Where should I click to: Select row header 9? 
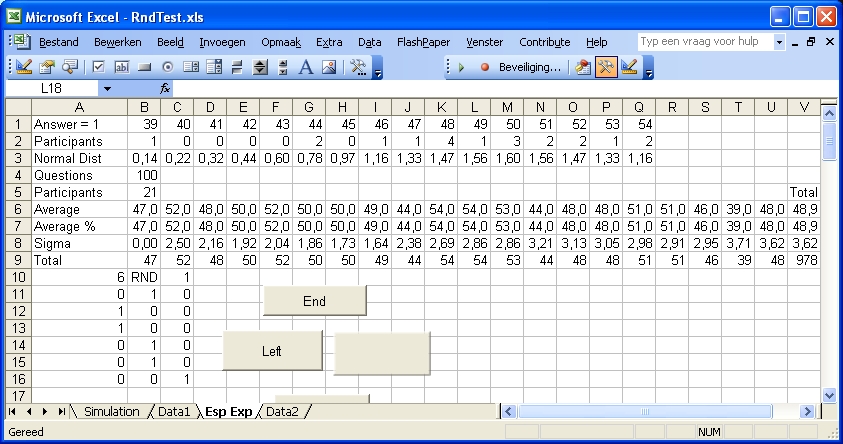click(x=18, y=260)
